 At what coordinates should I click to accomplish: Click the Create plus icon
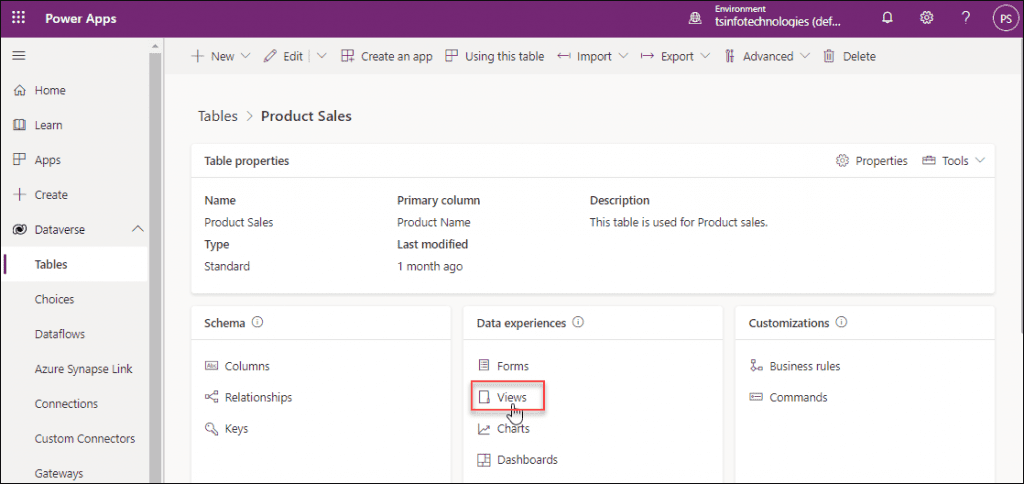click(20, 195)
